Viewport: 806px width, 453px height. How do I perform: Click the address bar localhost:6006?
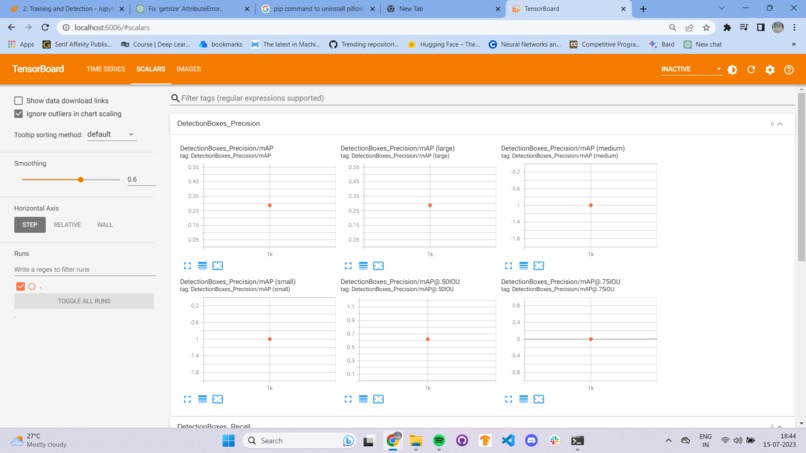coord(360,27)
